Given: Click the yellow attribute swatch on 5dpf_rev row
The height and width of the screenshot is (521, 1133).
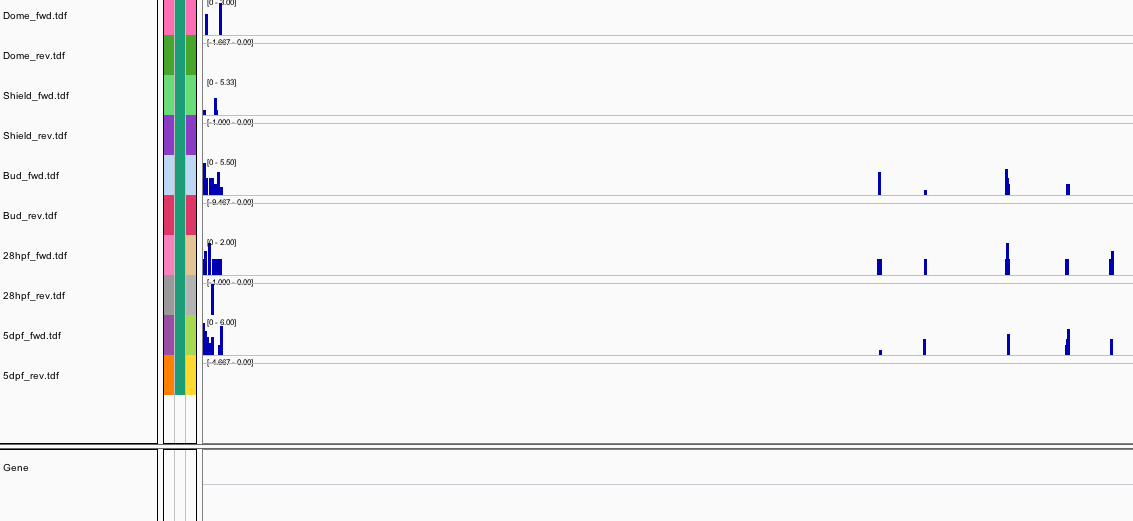Looking at the screenshot, I should click(x=191, y=375).
